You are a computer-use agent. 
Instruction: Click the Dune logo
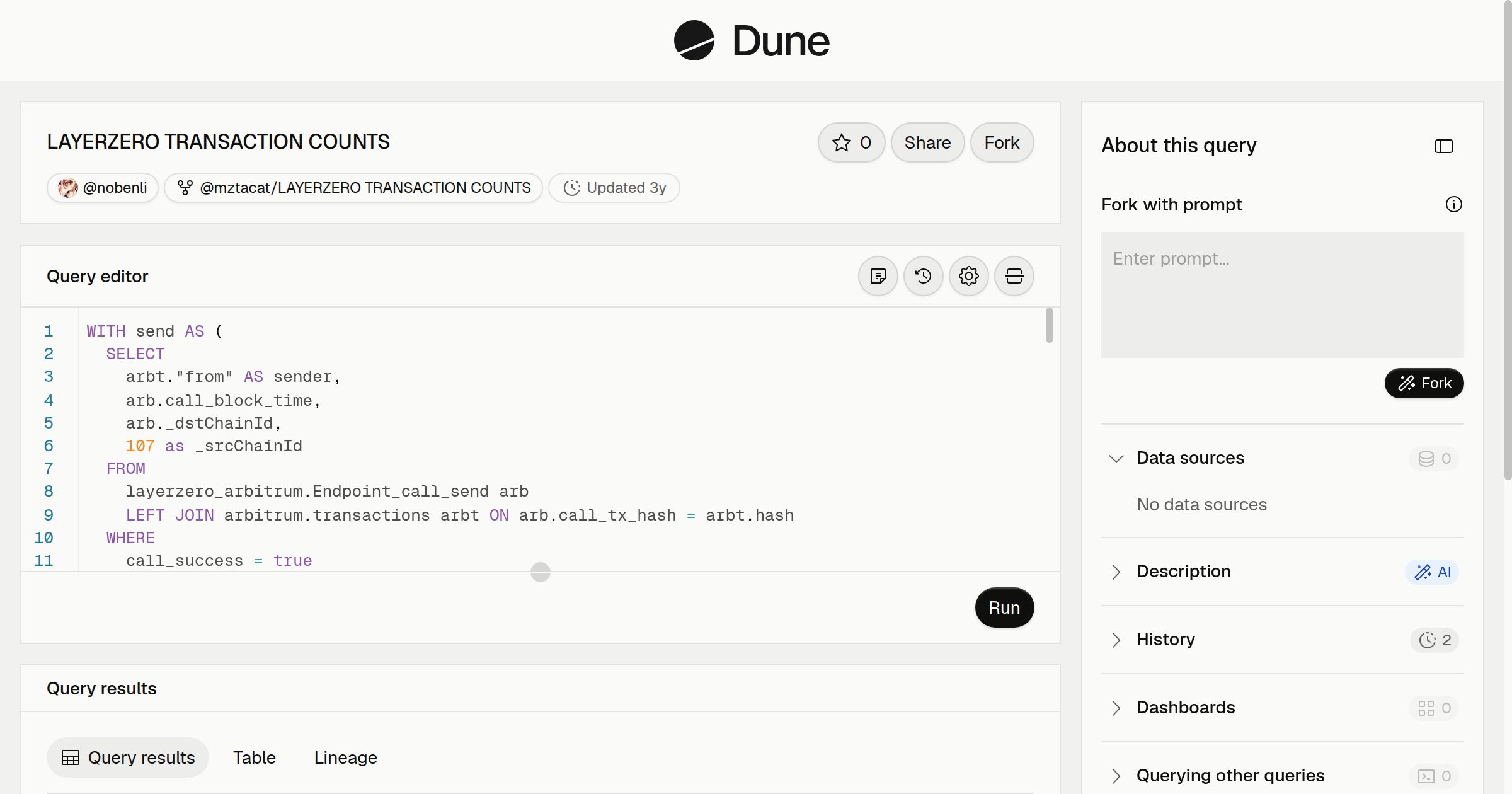tap(752, 40)
